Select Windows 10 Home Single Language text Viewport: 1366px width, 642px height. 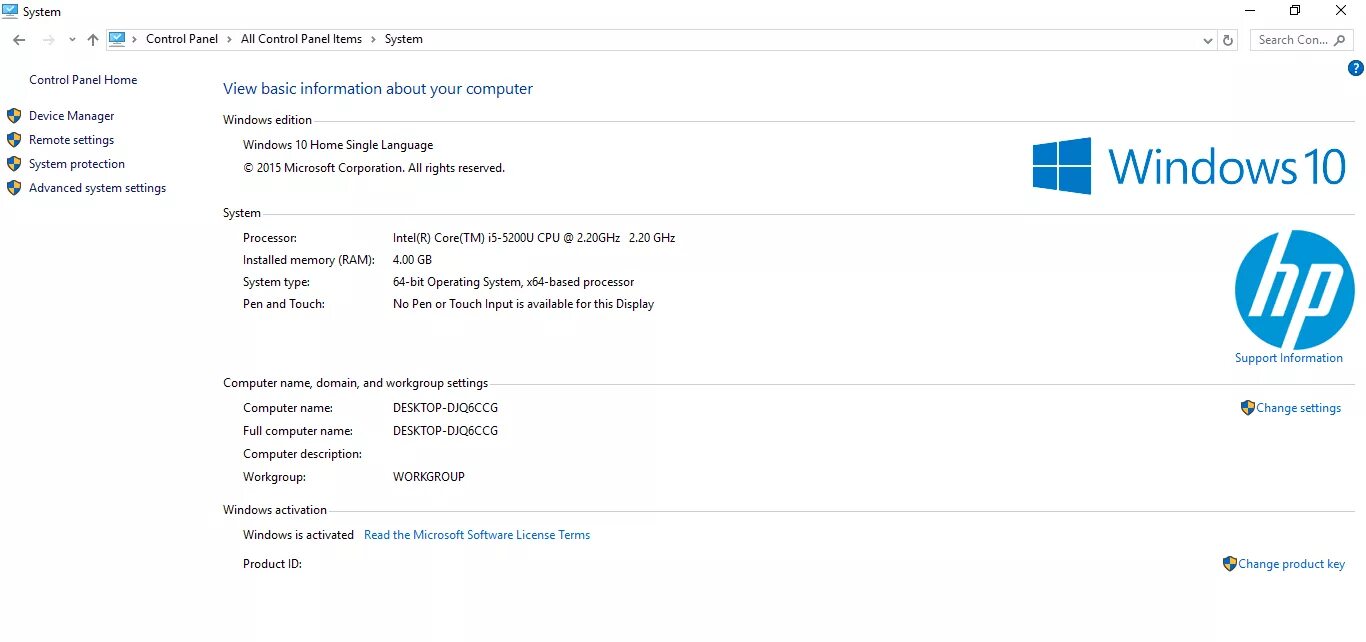338,145
